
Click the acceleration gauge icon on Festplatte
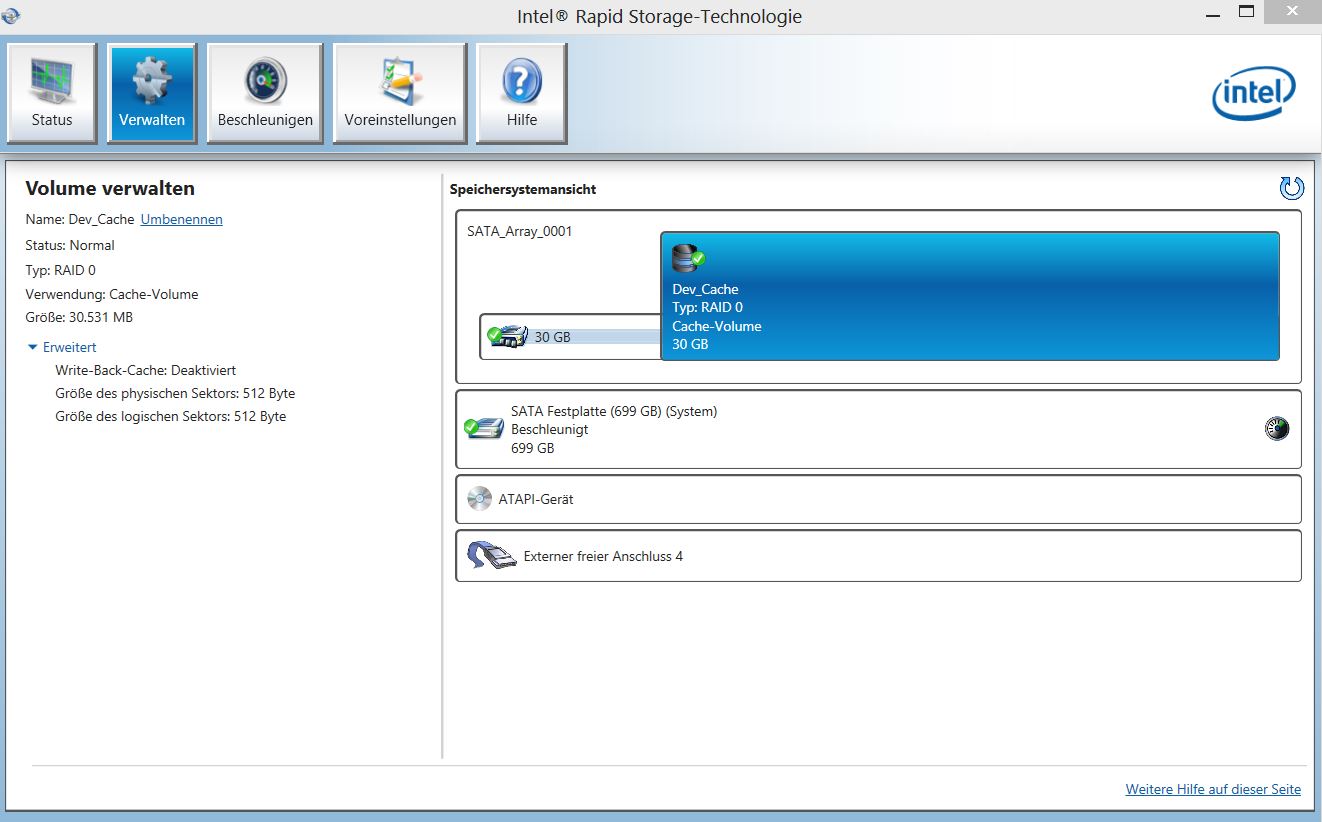click(x=1277, y=429)
